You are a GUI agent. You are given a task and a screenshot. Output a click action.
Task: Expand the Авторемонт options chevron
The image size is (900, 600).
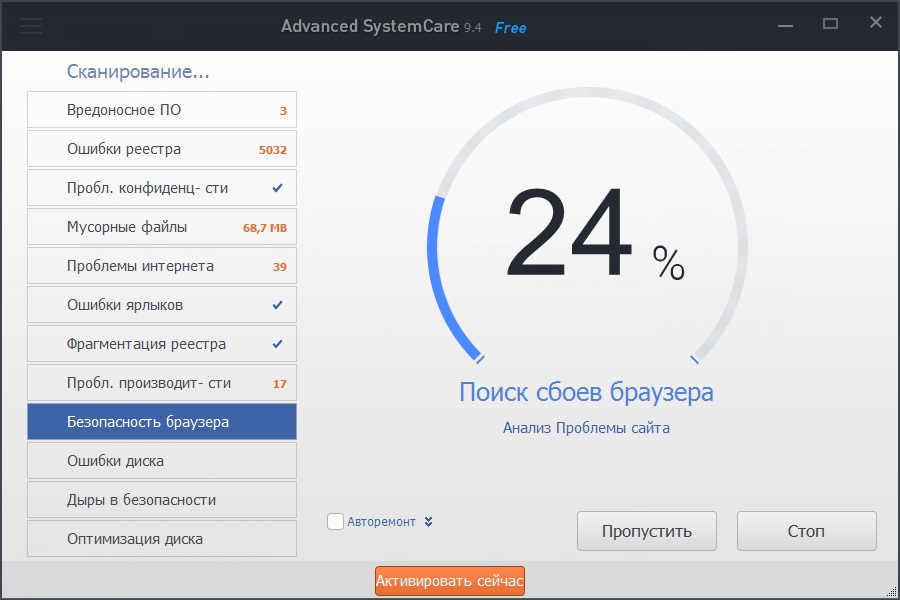click(x=428, y=521)
